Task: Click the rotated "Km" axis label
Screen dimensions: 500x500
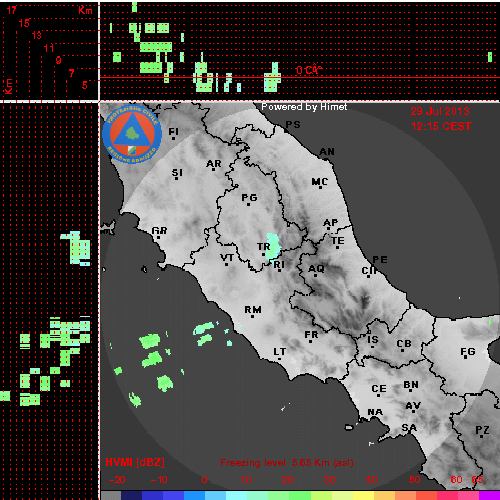Action: tap(9, 86)
